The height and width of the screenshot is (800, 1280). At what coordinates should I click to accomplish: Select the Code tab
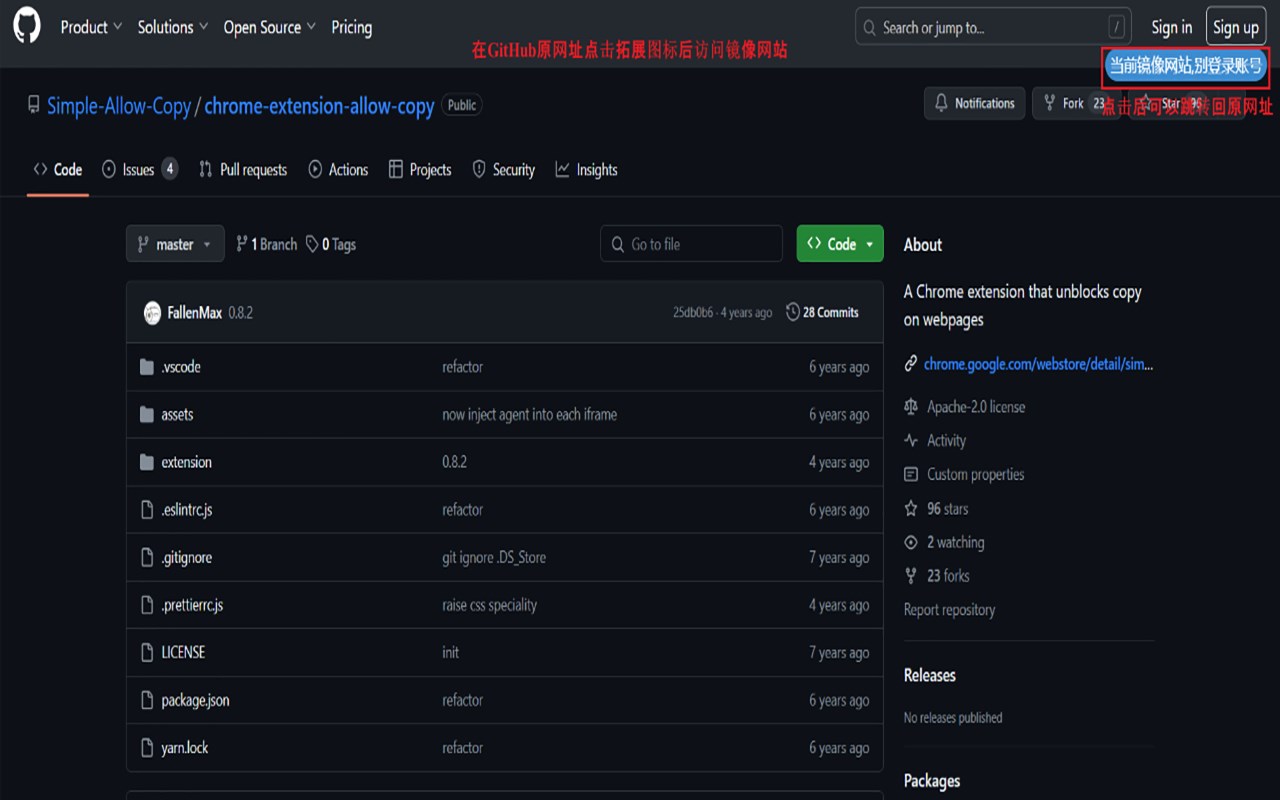click(58, 169)
